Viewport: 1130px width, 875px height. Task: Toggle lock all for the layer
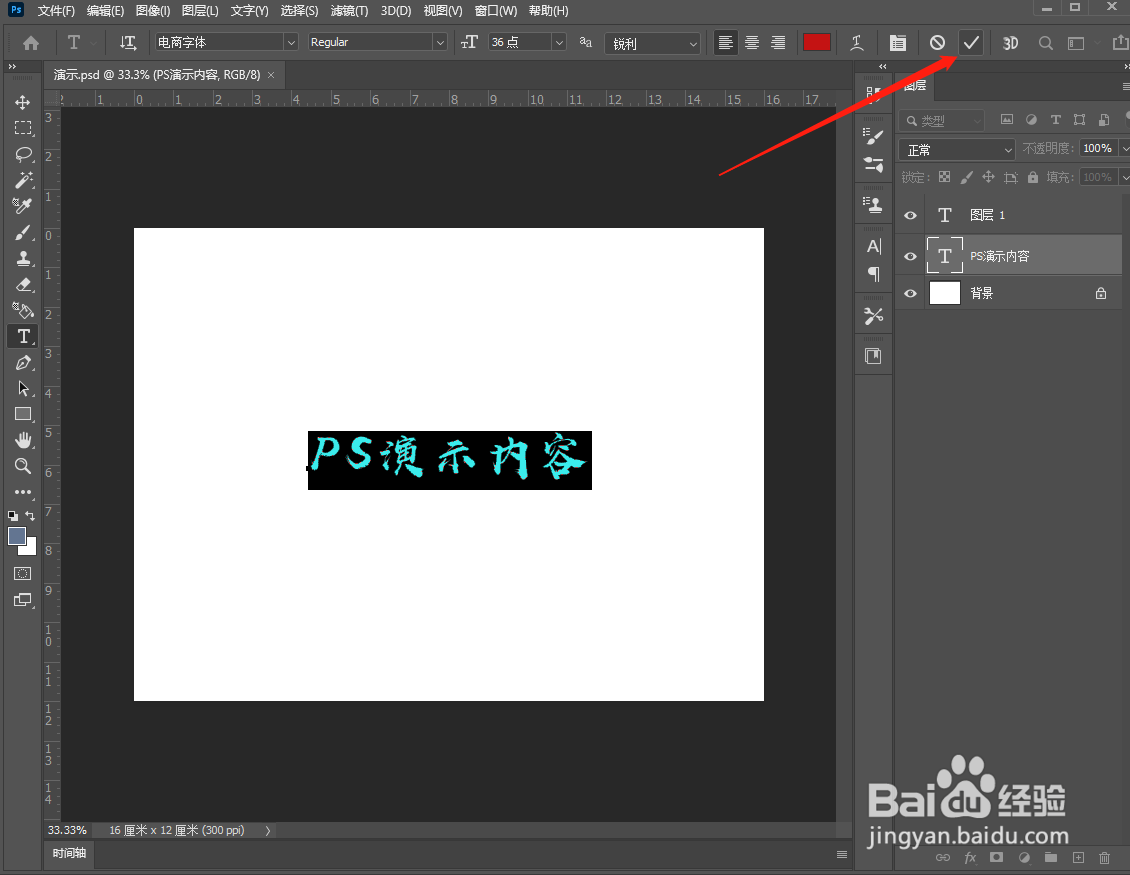pos(1033,177)
